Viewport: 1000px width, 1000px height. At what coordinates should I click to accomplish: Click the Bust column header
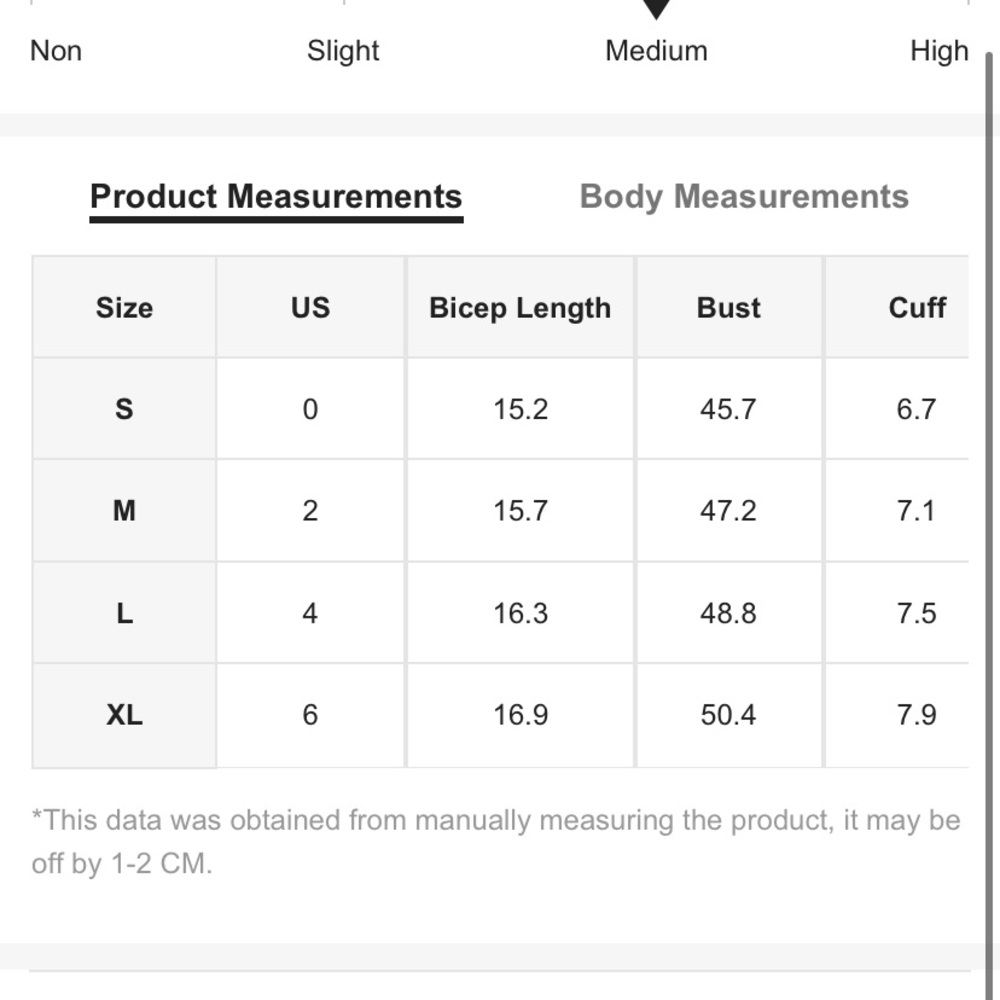(x=728, y=307)
